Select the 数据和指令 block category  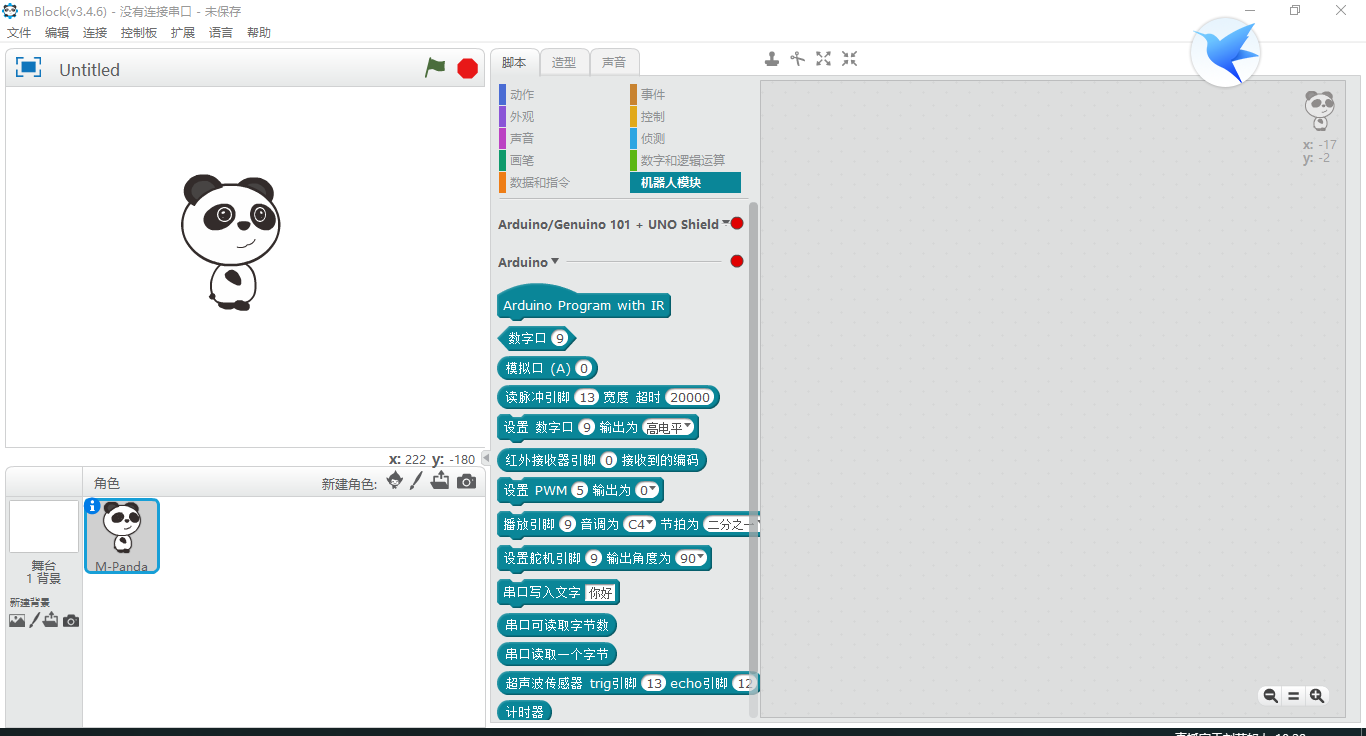539,183
